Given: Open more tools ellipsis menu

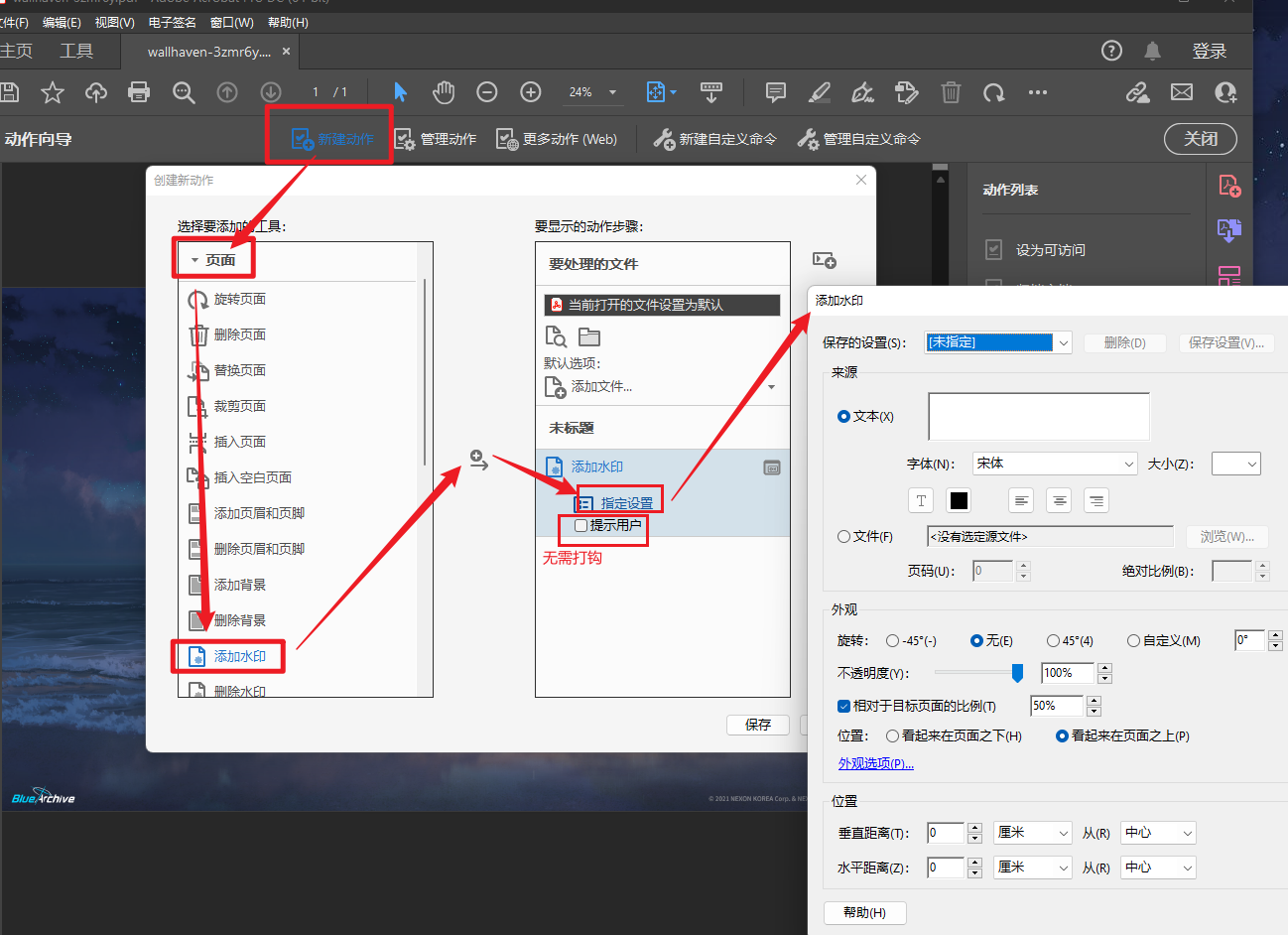Looking at the screenshot, I should (1038, 92).
